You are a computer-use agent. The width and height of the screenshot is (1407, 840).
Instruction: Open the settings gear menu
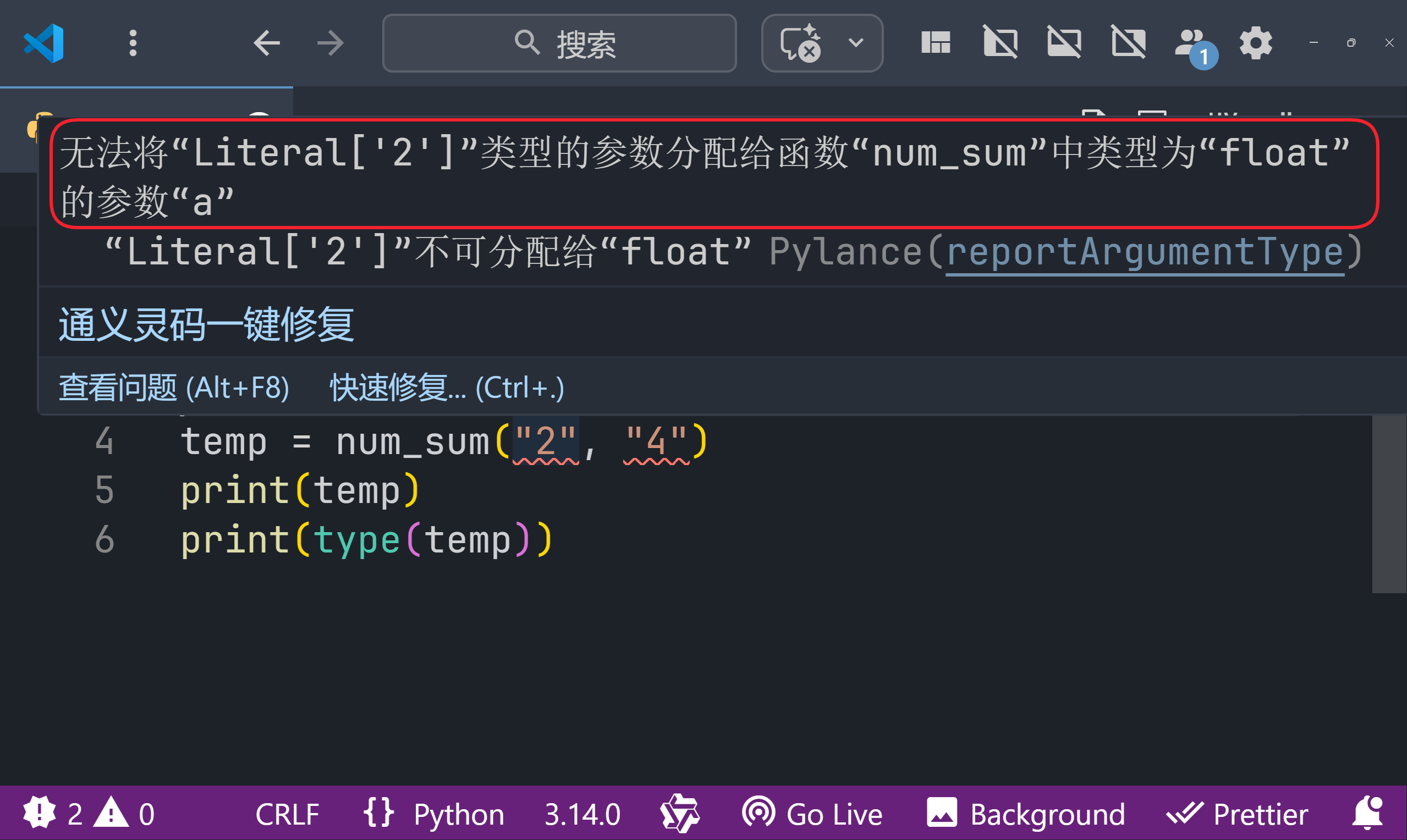pyautogui.click(x=1255, y=43)
